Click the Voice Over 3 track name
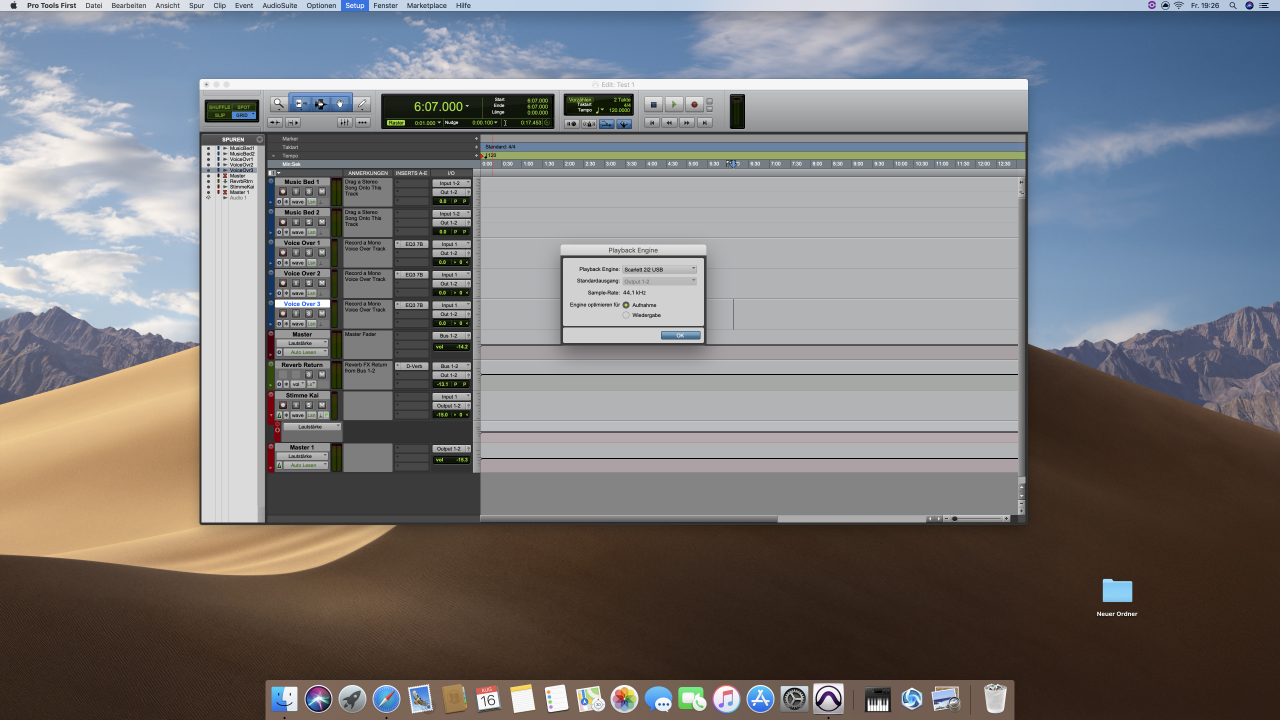 point(302,304)
